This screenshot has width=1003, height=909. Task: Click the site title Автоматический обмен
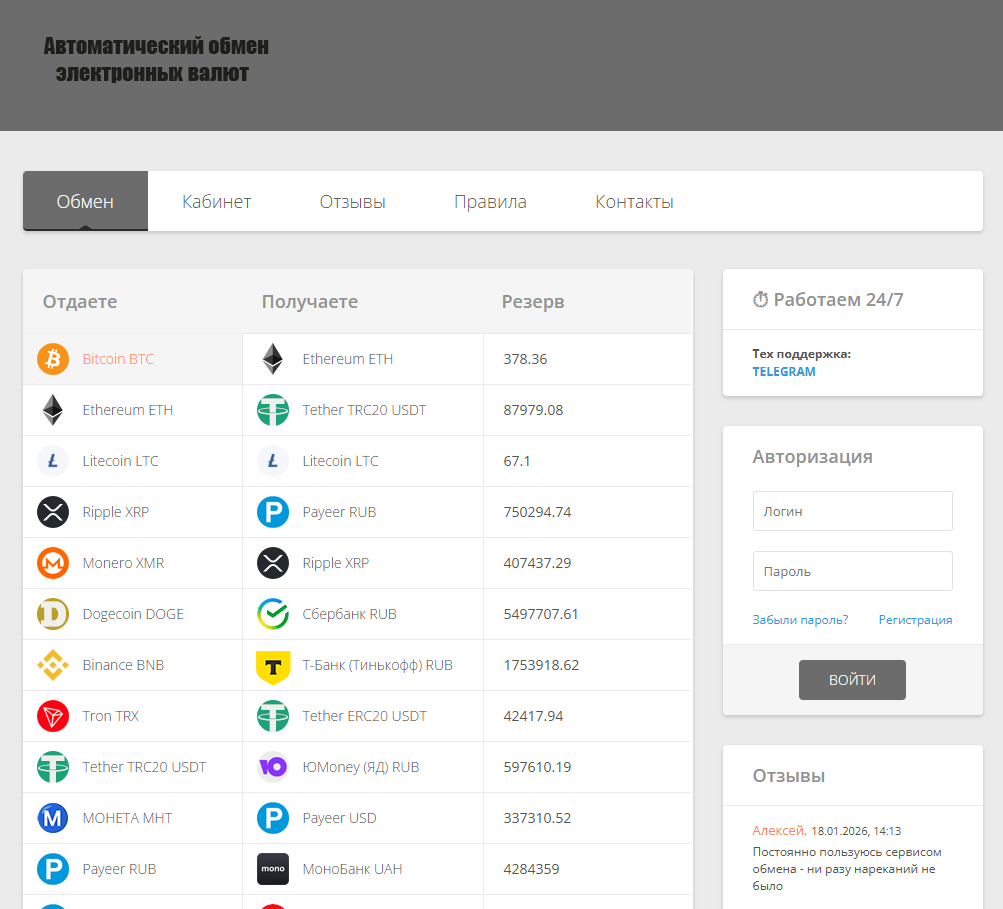(156, 59)
